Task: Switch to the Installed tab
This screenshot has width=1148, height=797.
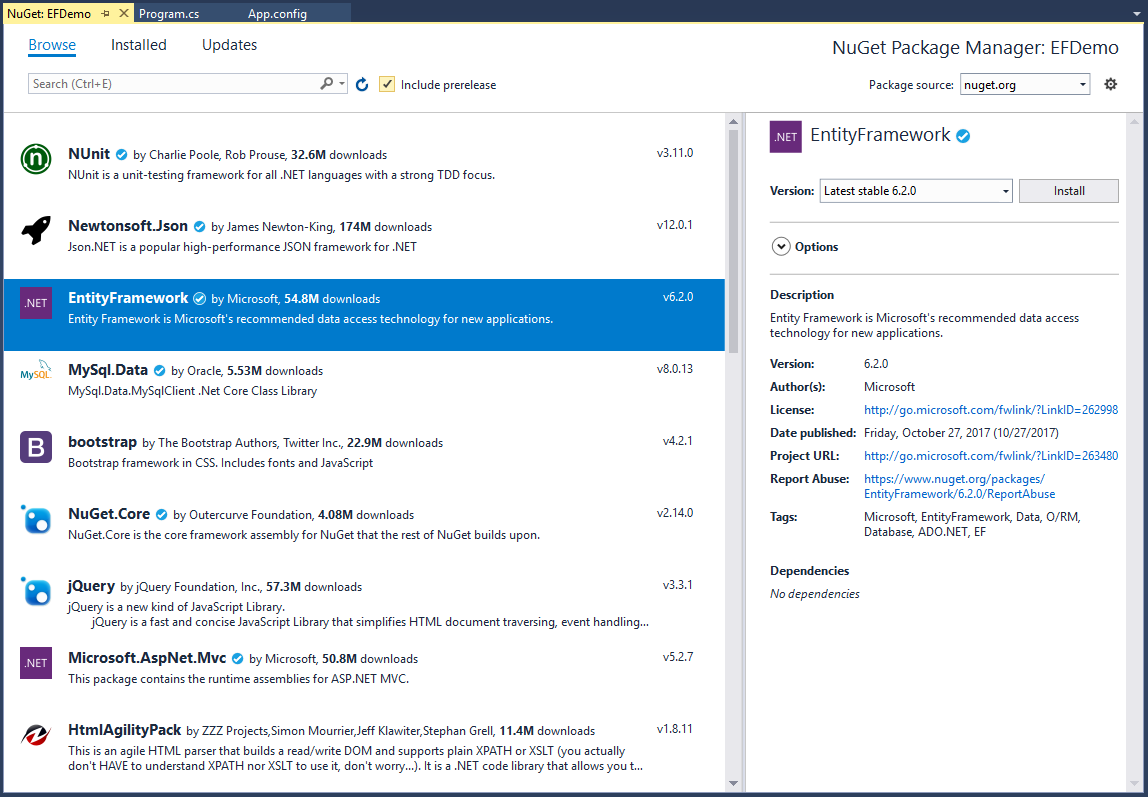Action: (139, 45)
